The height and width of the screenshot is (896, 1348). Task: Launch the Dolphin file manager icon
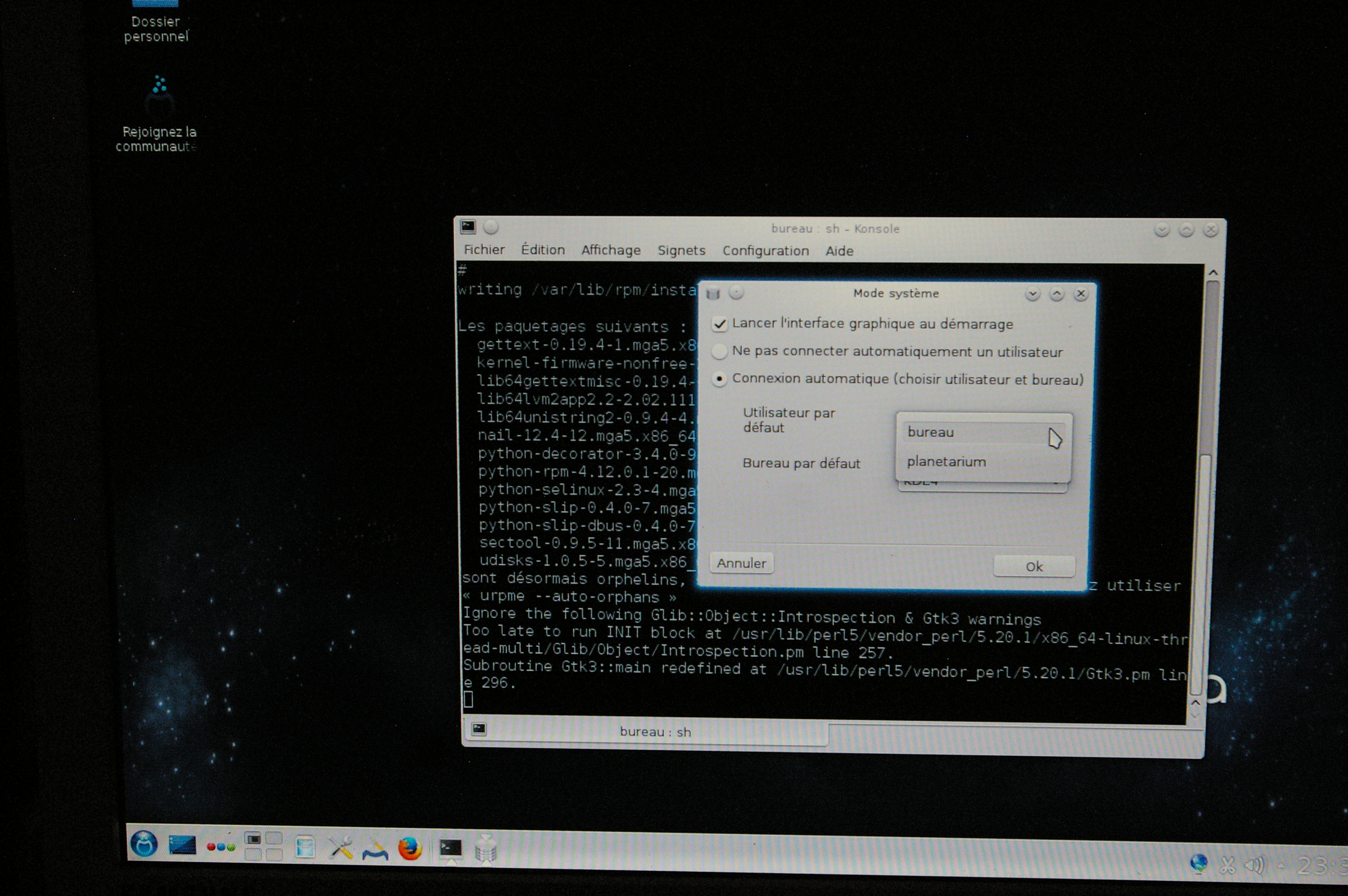tap(305, 847)
